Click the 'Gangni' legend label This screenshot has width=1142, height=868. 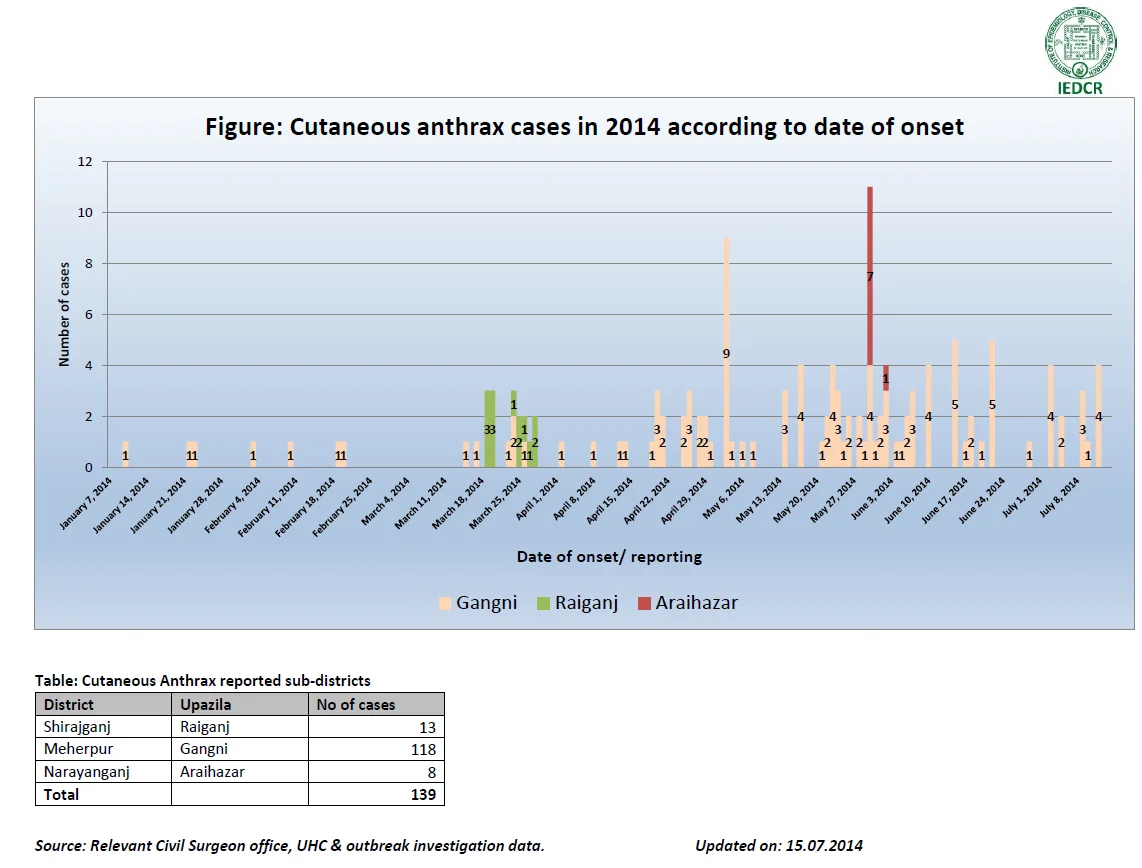(x=487, y=603)
